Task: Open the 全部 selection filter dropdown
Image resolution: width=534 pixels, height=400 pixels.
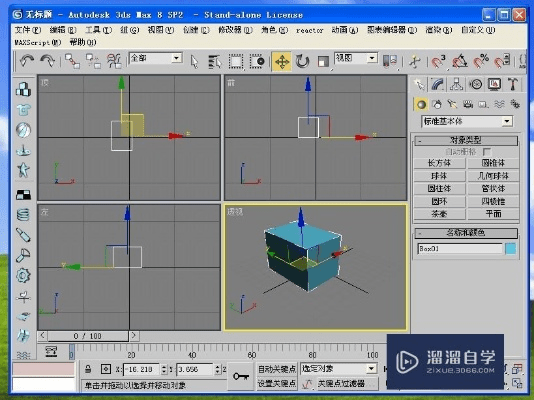Action: pos(176,58)
